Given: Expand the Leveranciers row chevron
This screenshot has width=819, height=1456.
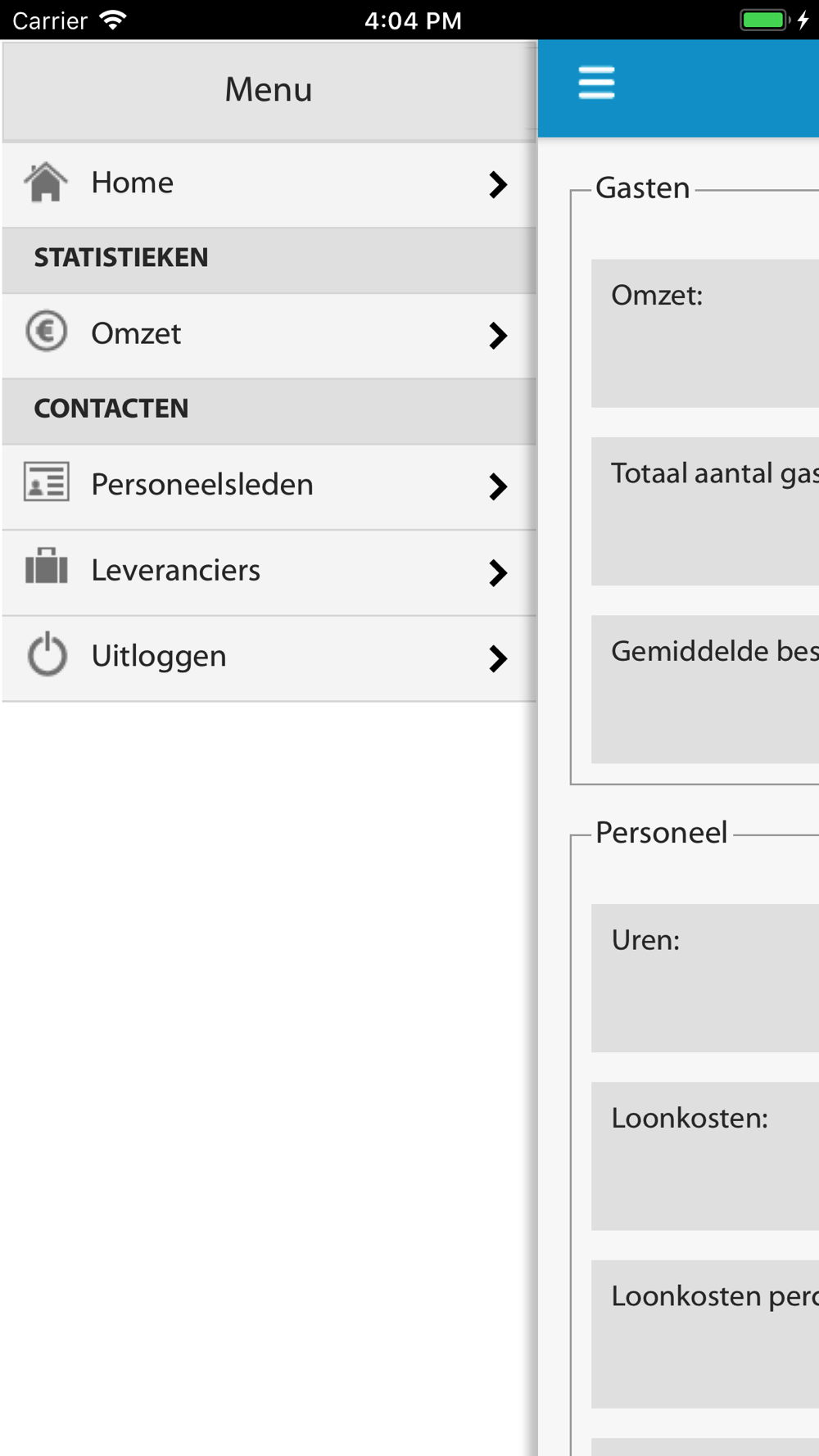Looking at the screenshot, I should [x=497, y=572].
